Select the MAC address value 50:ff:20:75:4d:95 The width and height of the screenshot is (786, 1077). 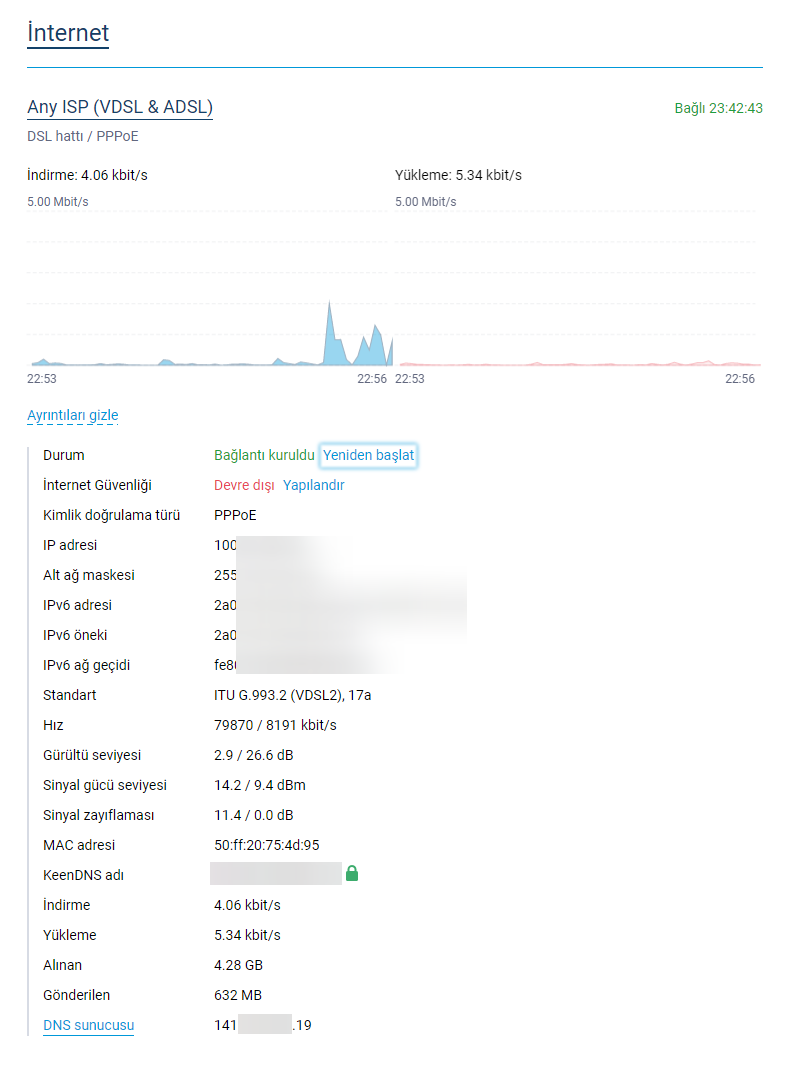[x=267, y=845]
